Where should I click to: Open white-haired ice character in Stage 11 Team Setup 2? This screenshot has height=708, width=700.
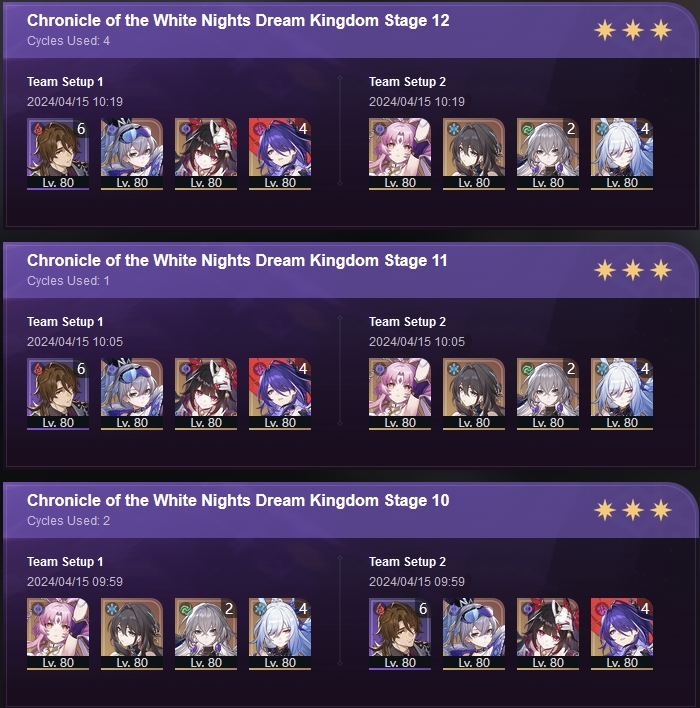tap(622, 394)
